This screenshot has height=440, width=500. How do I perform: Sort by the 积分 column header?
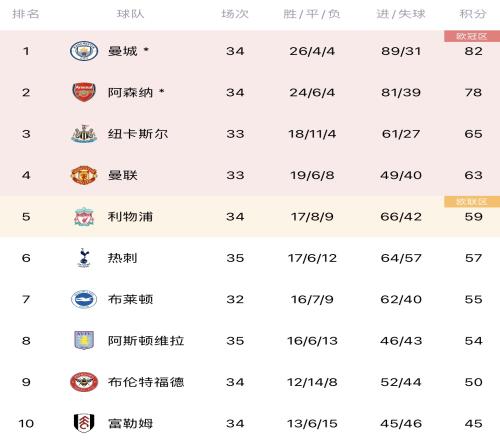pyautogui.click(x=473, y=14)
